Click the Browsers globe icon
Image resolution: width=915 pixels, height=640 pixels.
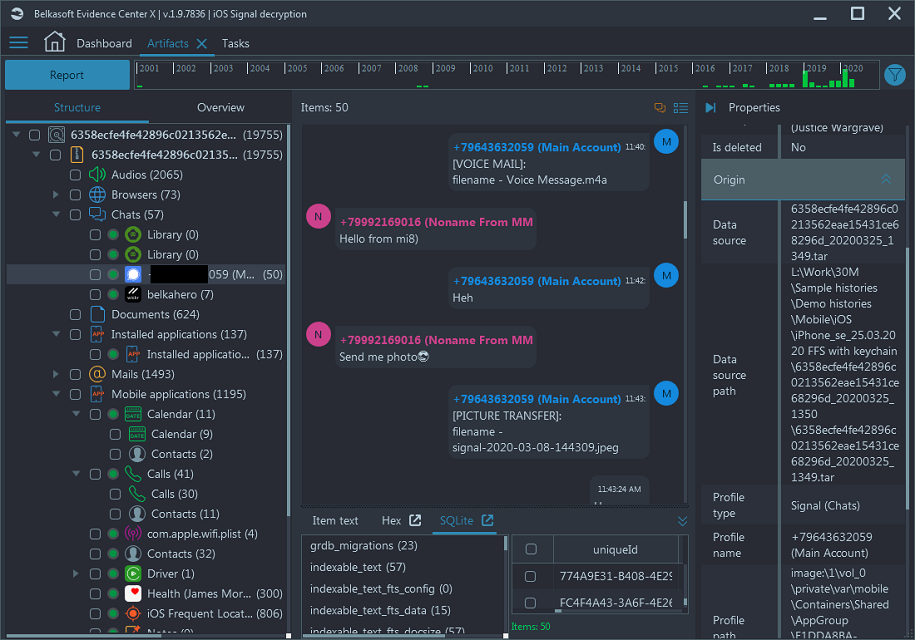[x=97, y=194]
